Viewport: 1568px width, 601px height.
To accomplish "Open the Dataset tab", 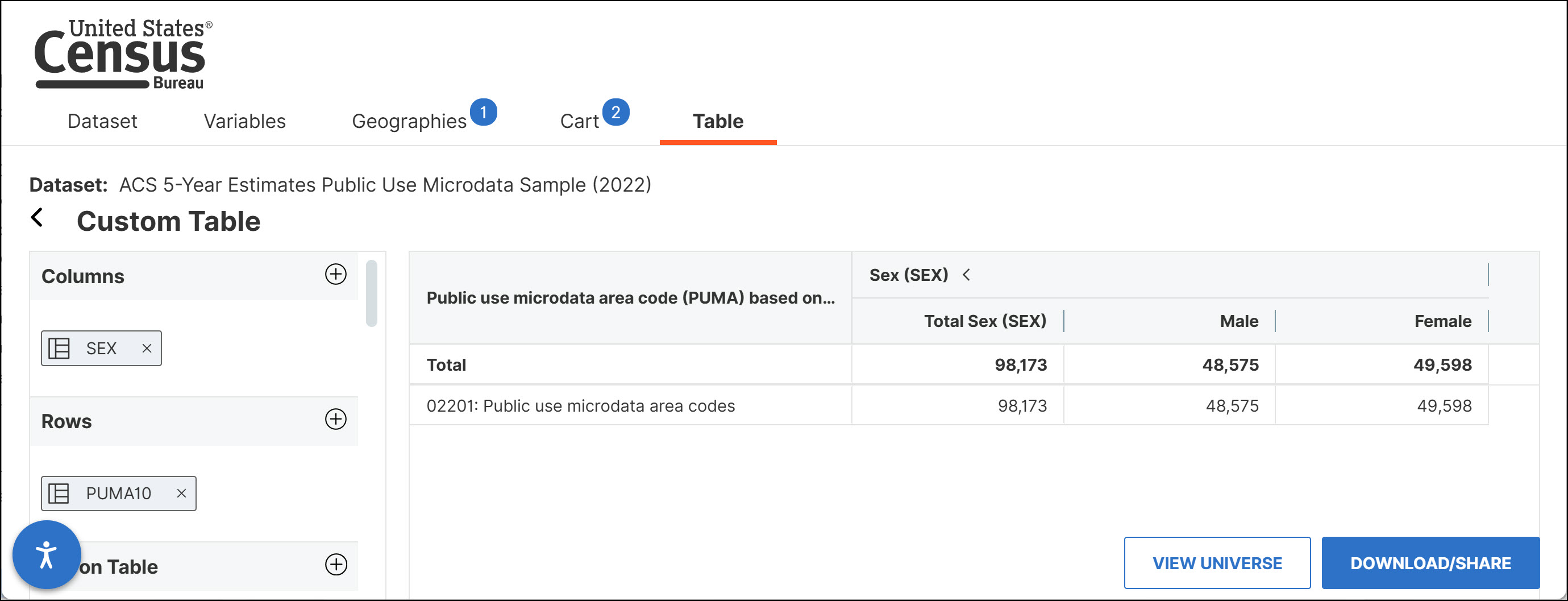I will [102, 121].
